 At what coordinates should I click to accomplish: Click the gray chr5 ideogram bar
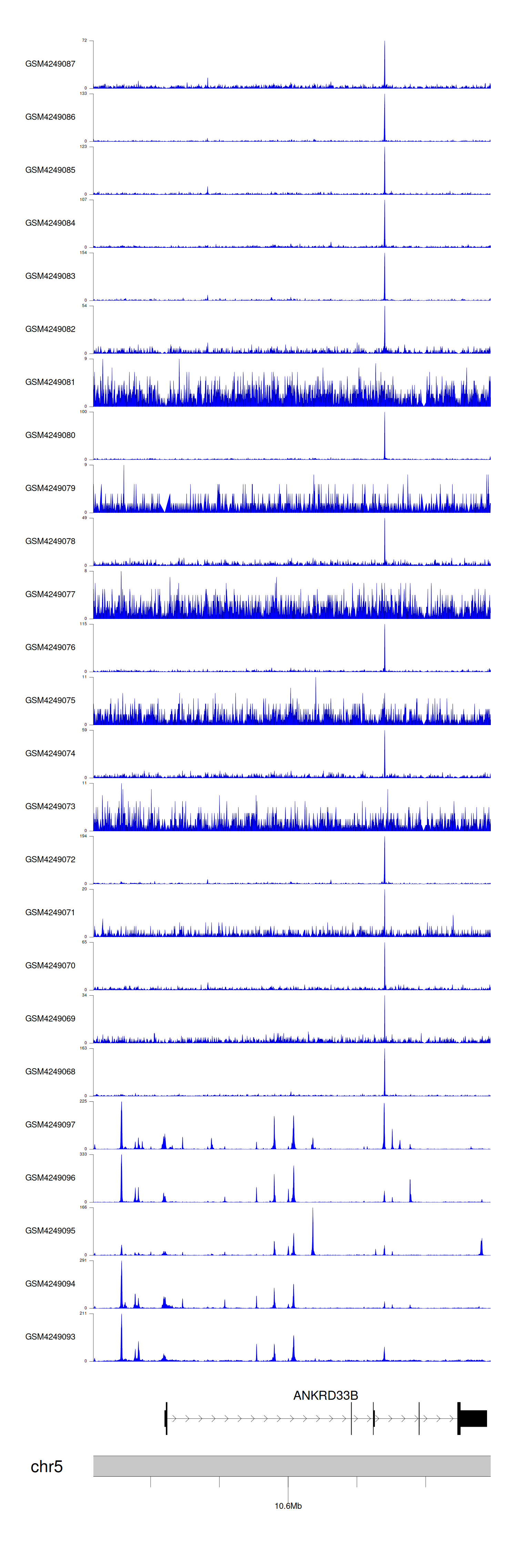click(291, 1466)
